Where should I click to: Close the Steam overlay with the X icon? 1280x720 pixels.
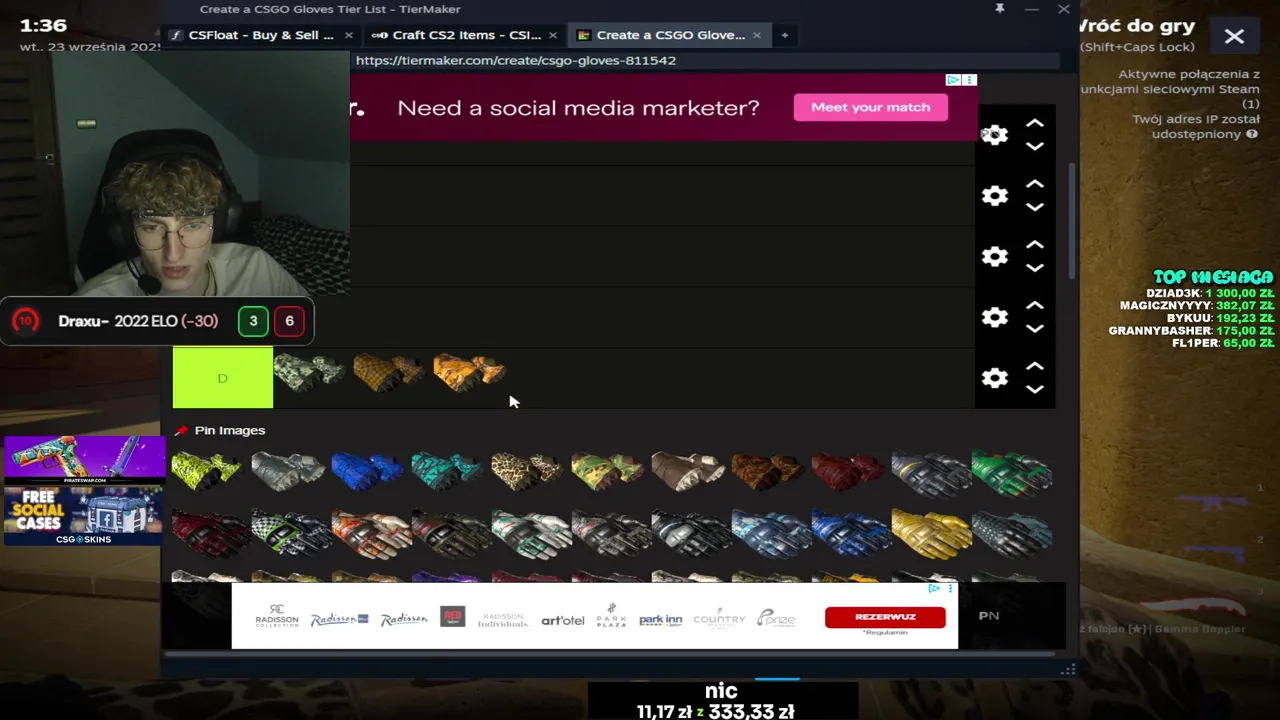click(1234, 36)
